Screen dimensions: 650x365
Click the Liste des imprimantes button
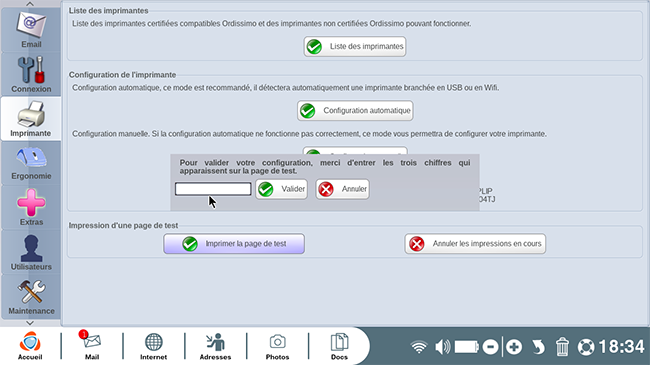click(x=355, y=46)
